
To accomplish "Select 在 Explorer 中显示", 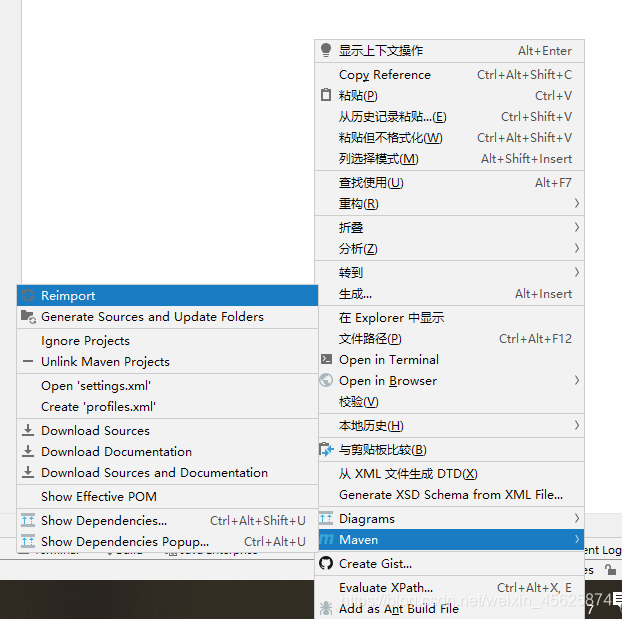I will pos(449,317).
